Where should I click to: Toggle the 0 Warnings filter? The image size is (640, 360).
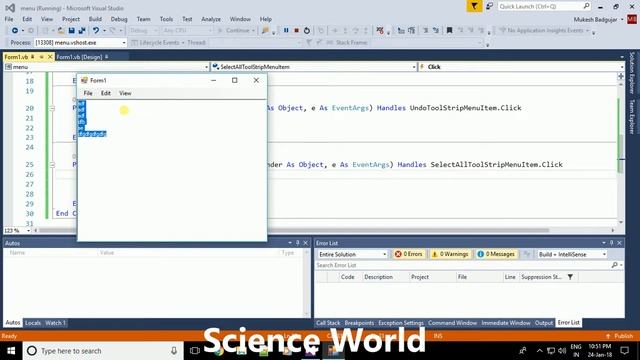click(x=450, y=254)
